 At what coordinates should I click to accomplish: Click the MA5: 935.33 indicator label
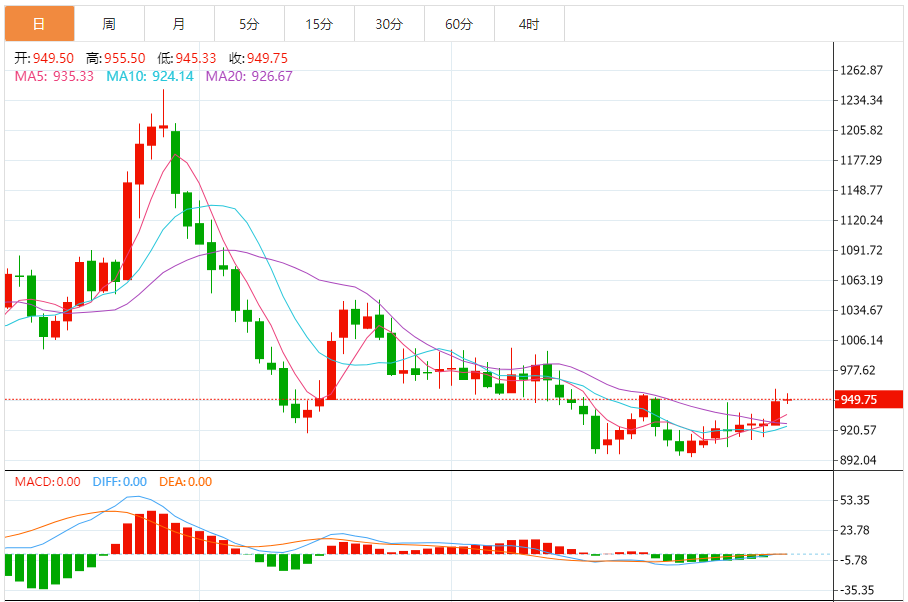click(54, 76)
